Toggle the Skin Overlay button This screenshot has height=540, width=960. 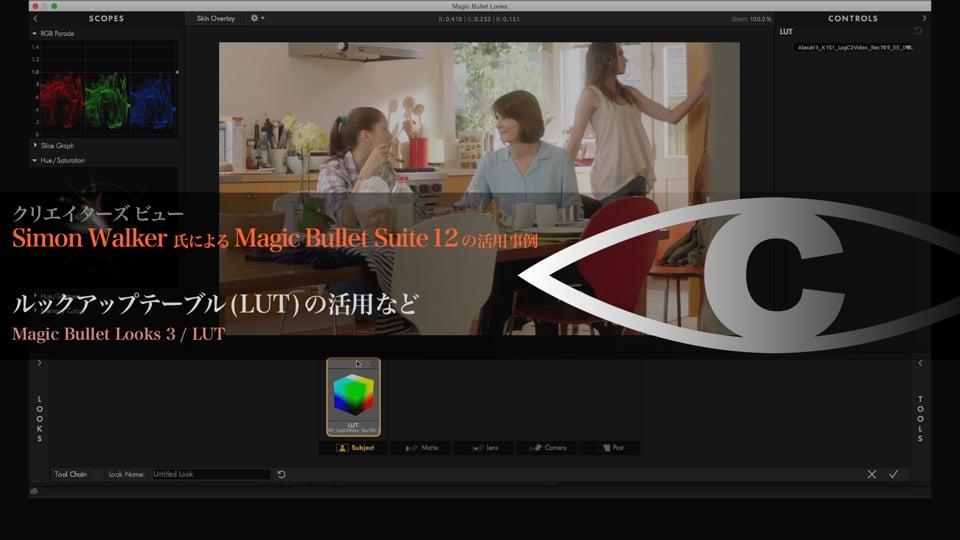point(216,18)
